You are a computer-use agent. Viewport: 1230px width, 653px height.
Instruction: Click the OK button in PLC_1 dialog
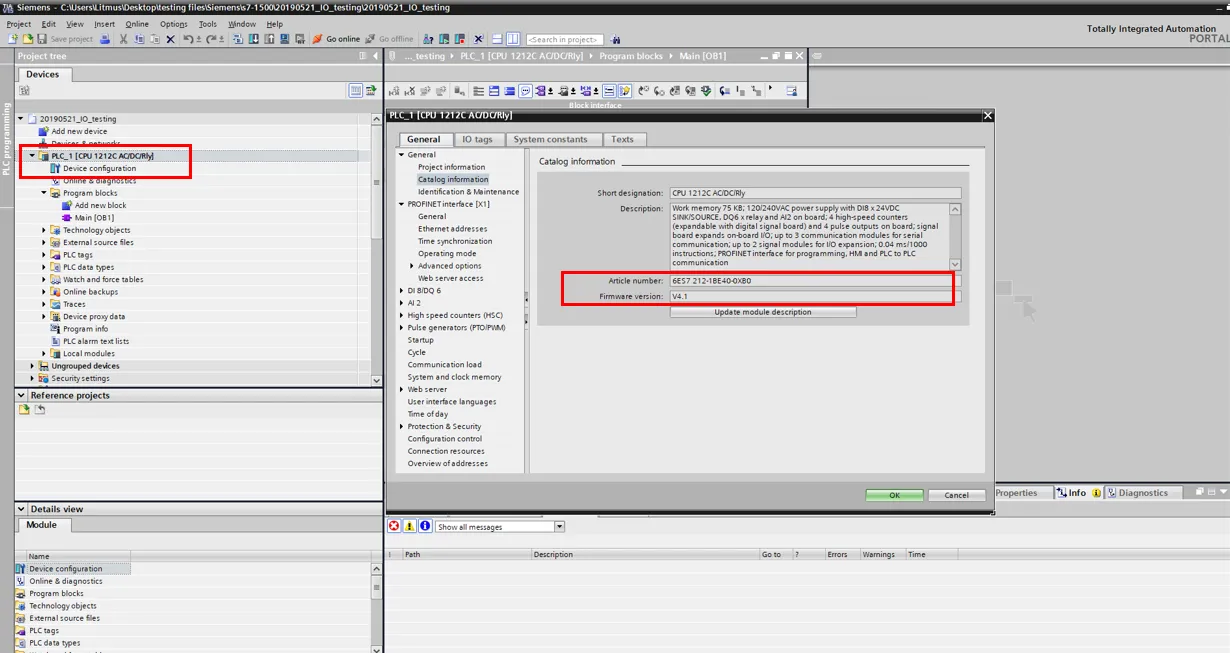tap(894, 495)
